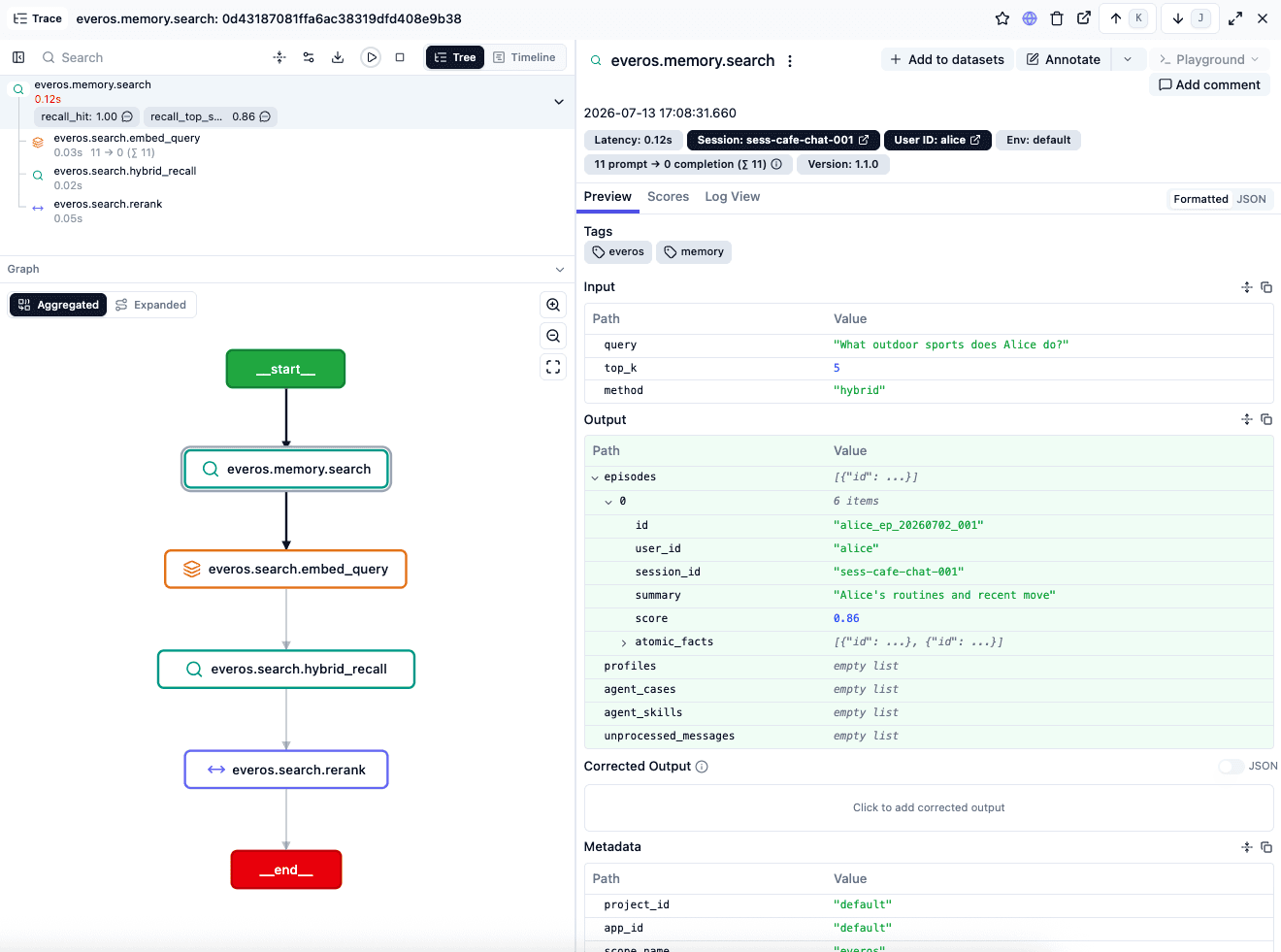
Task: Copy the Input section contents
Action: [x=1266, y=287]
